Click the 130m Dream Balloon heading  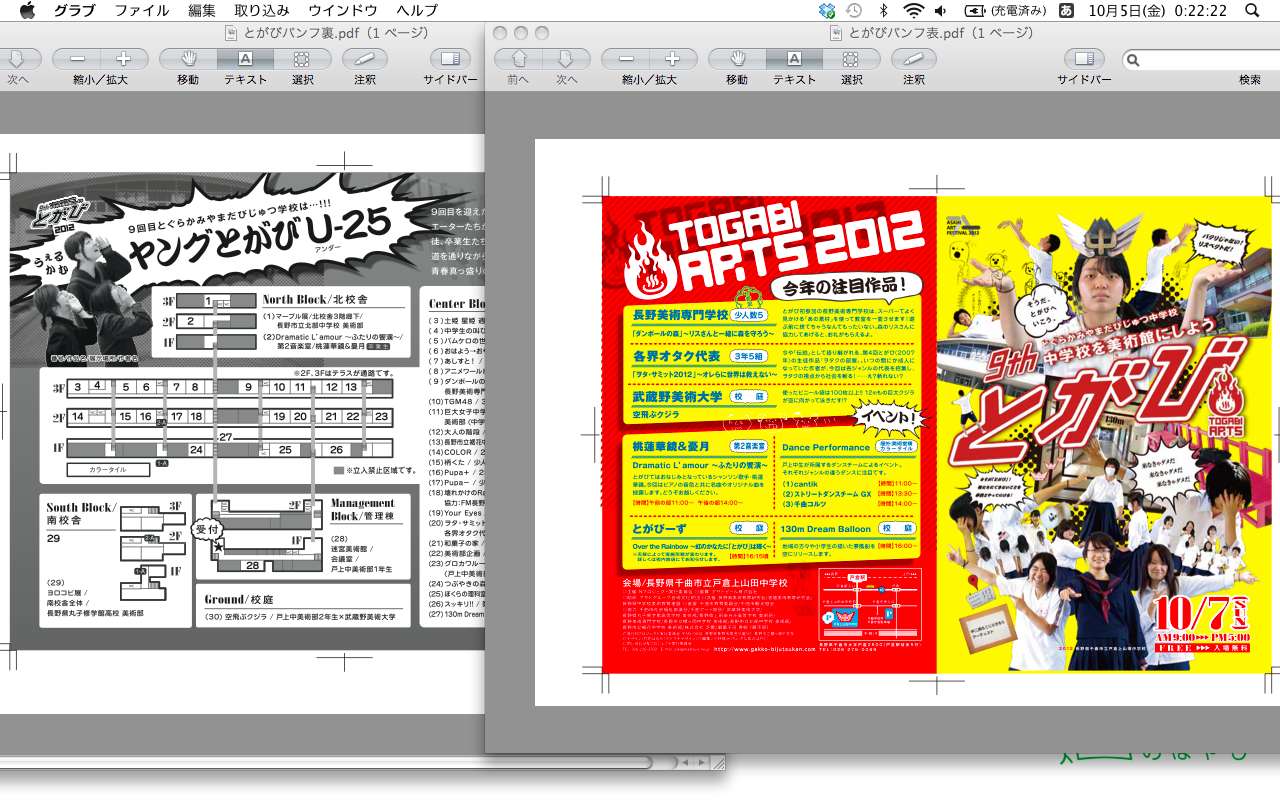(826, 528)
